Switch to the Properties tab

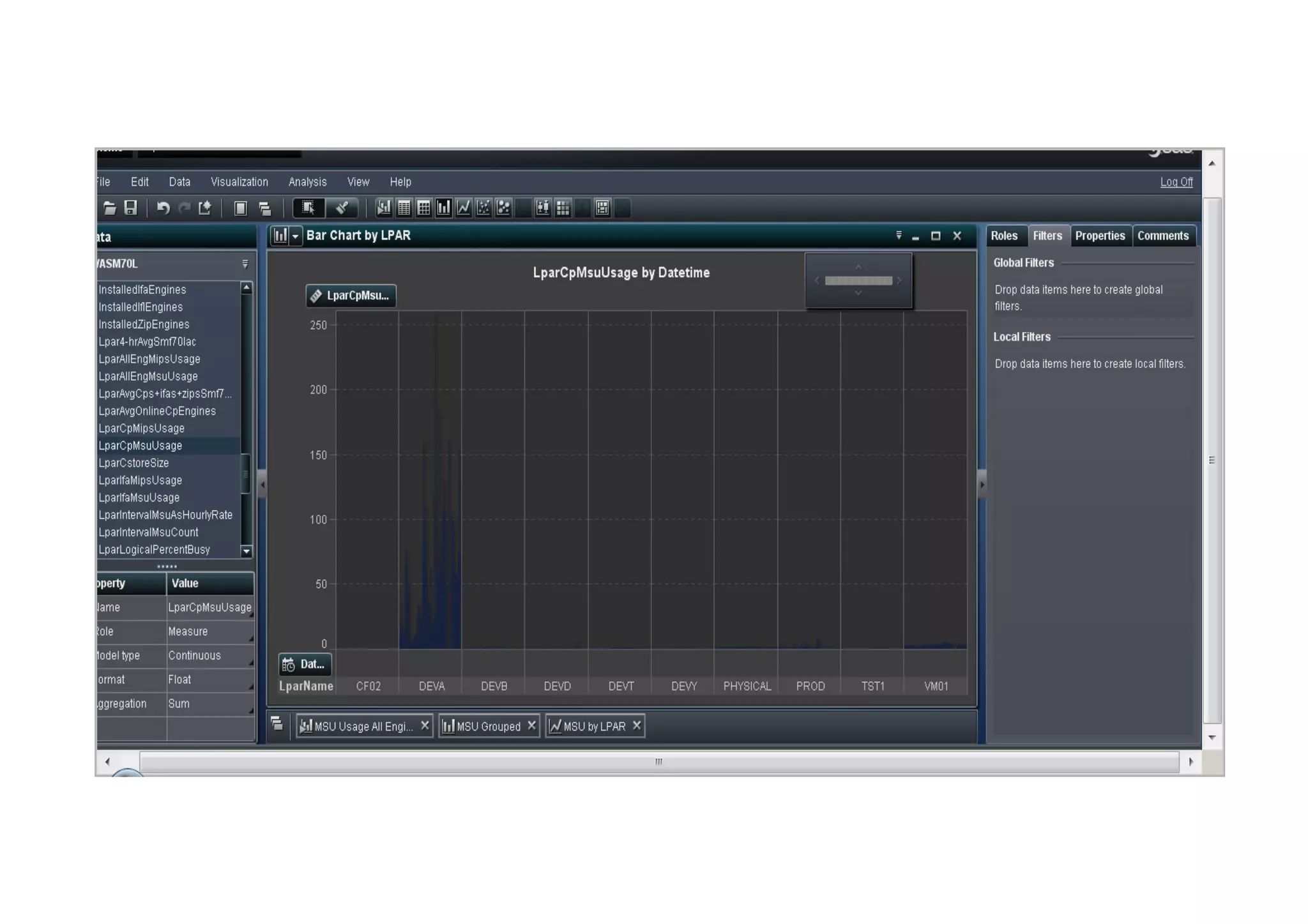pyautogui.click(x=1099, y=236)
